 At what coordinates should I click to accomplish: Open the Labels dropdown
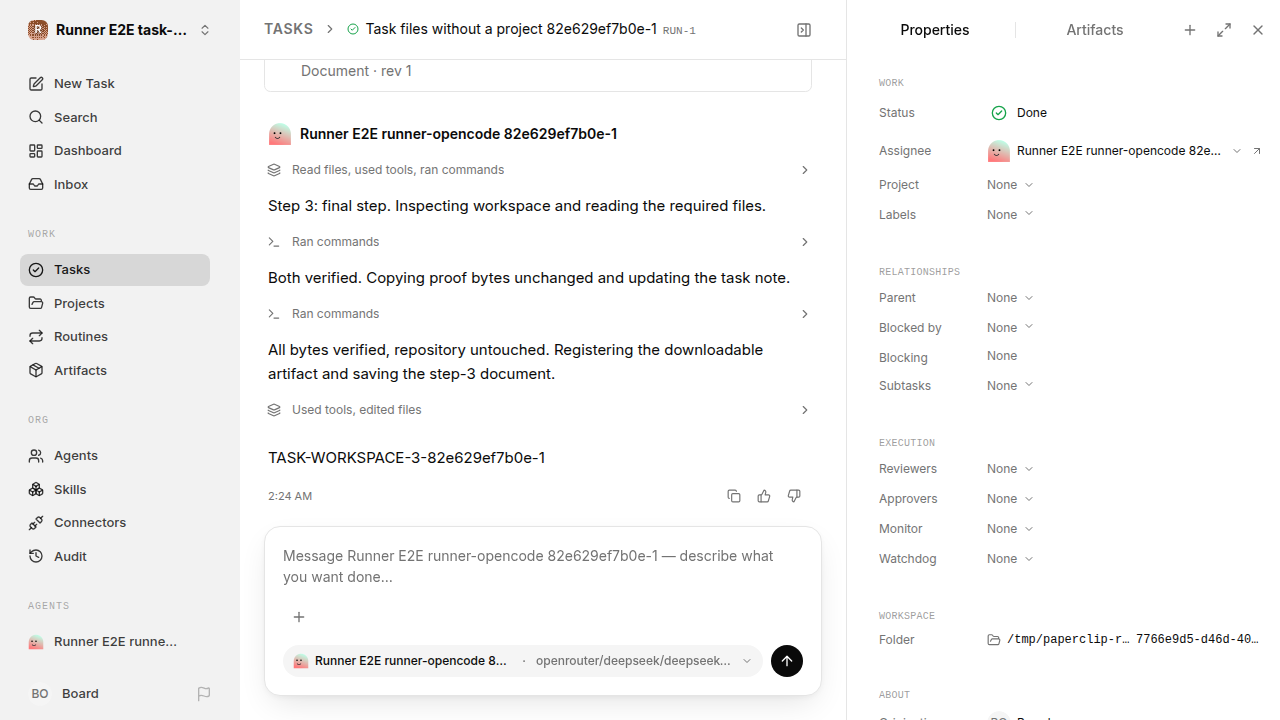(1010, 215)
